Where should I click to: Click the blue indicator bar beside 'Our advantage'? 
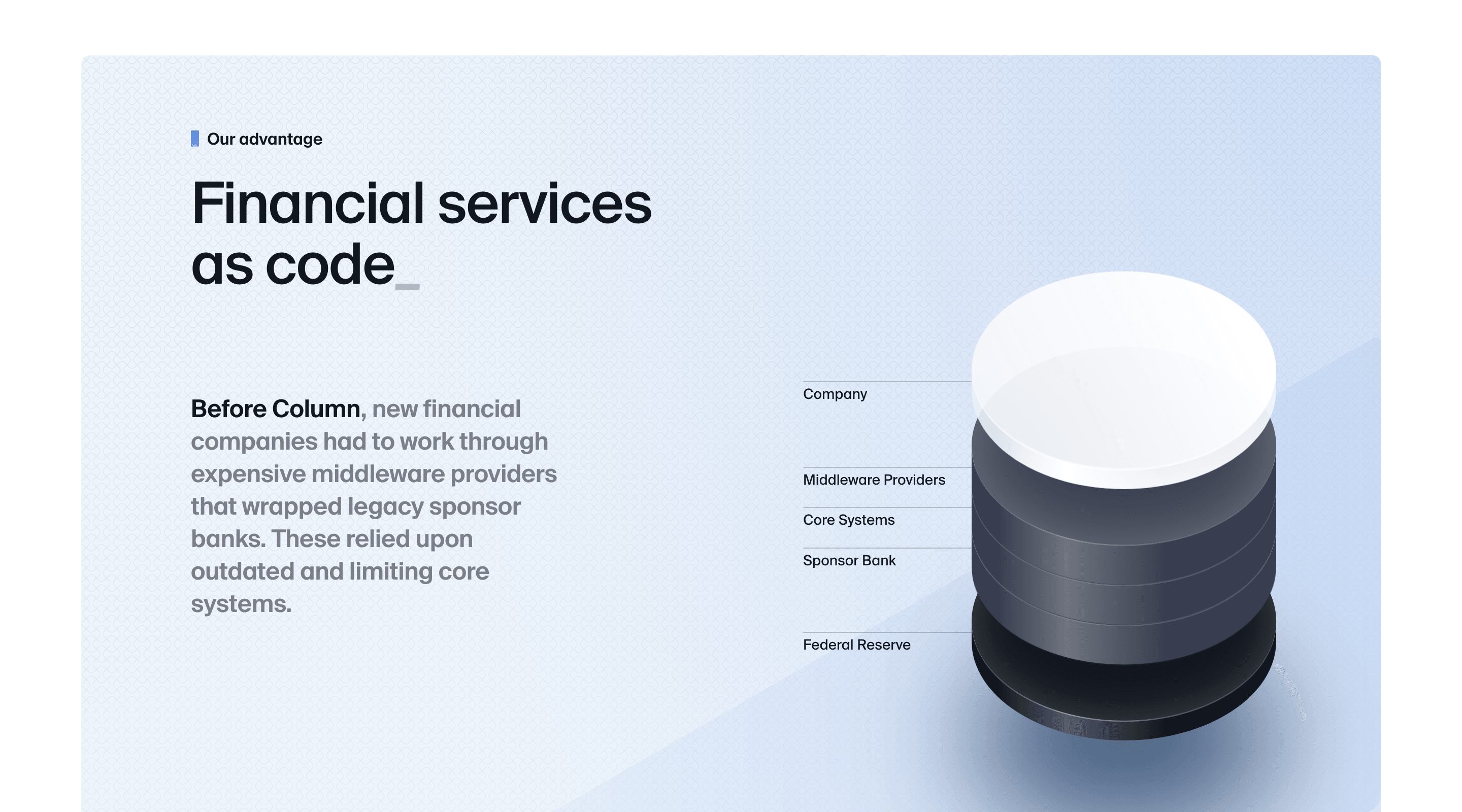click(x=194, y=139)
